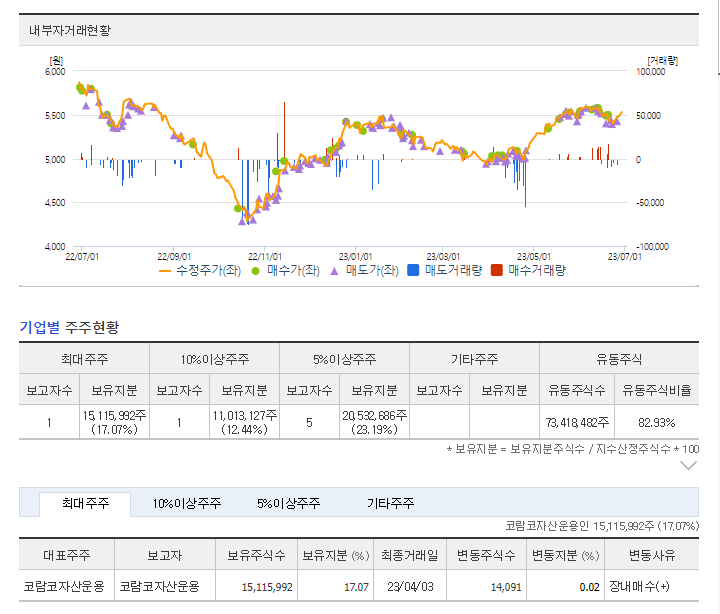
Task: Click the summary line 코람코자산운용인 15,115,992주 (17.07%)
Action: (602, 526)
